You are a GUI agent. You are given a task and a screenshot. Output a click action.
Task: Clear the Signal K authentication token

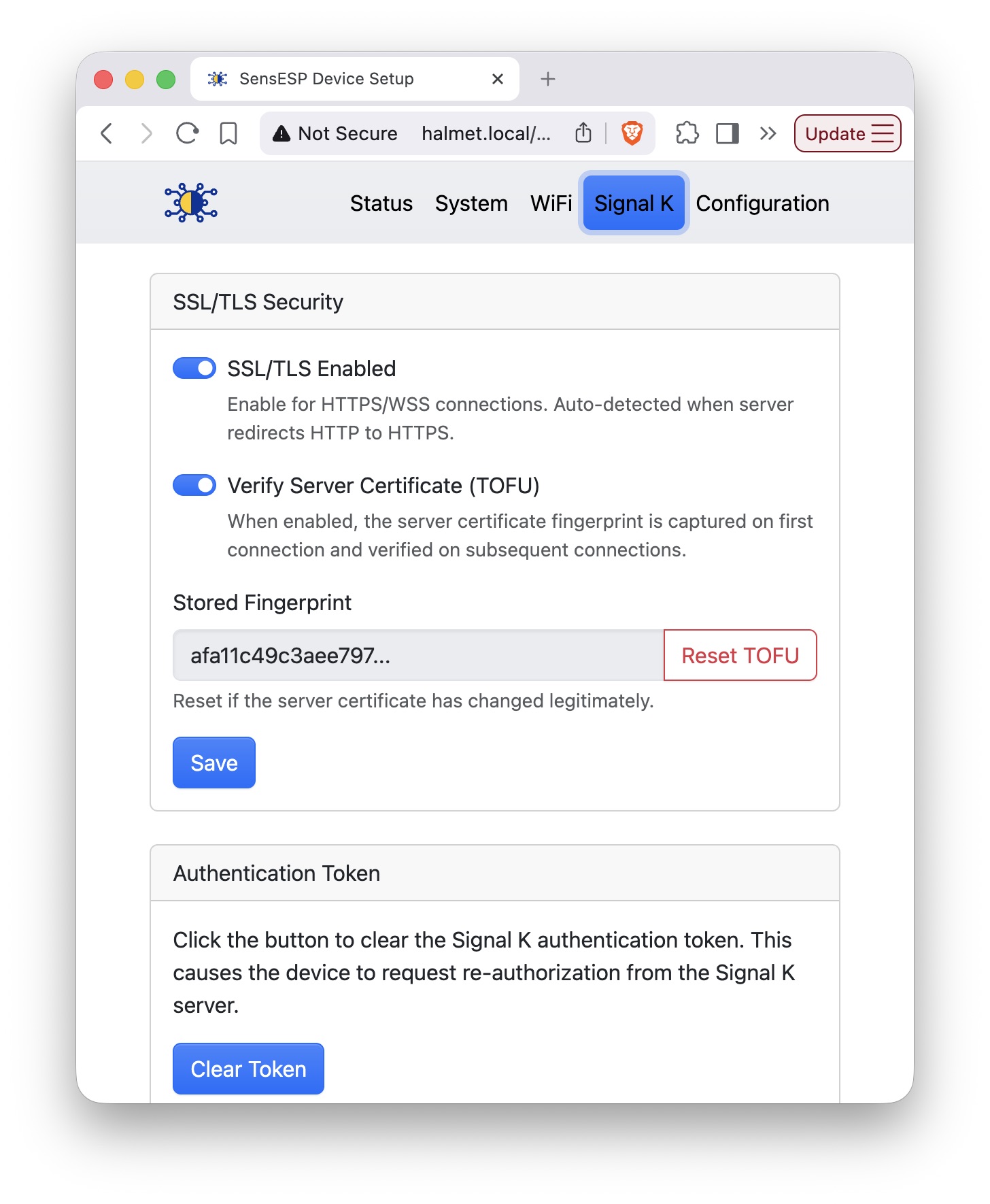coord(248,1069)
